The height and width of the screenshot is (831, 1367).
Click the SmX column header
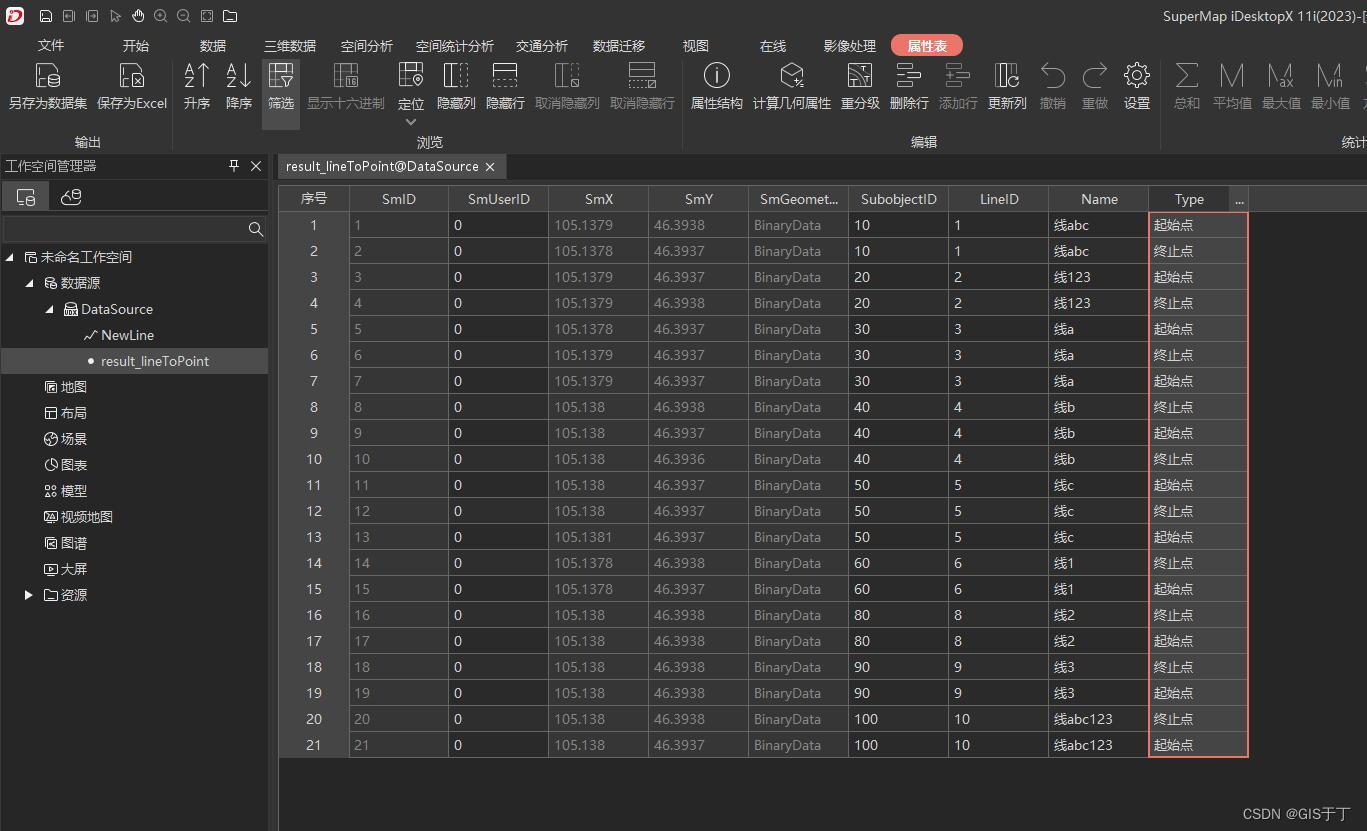click(599, 199)
